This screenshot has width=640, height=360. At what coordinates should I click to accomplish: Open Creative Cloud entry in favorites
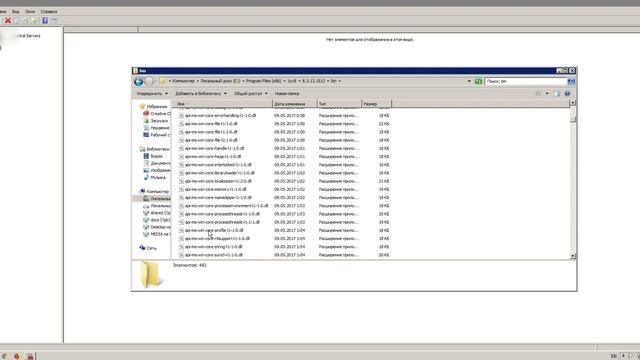point(157,113)
